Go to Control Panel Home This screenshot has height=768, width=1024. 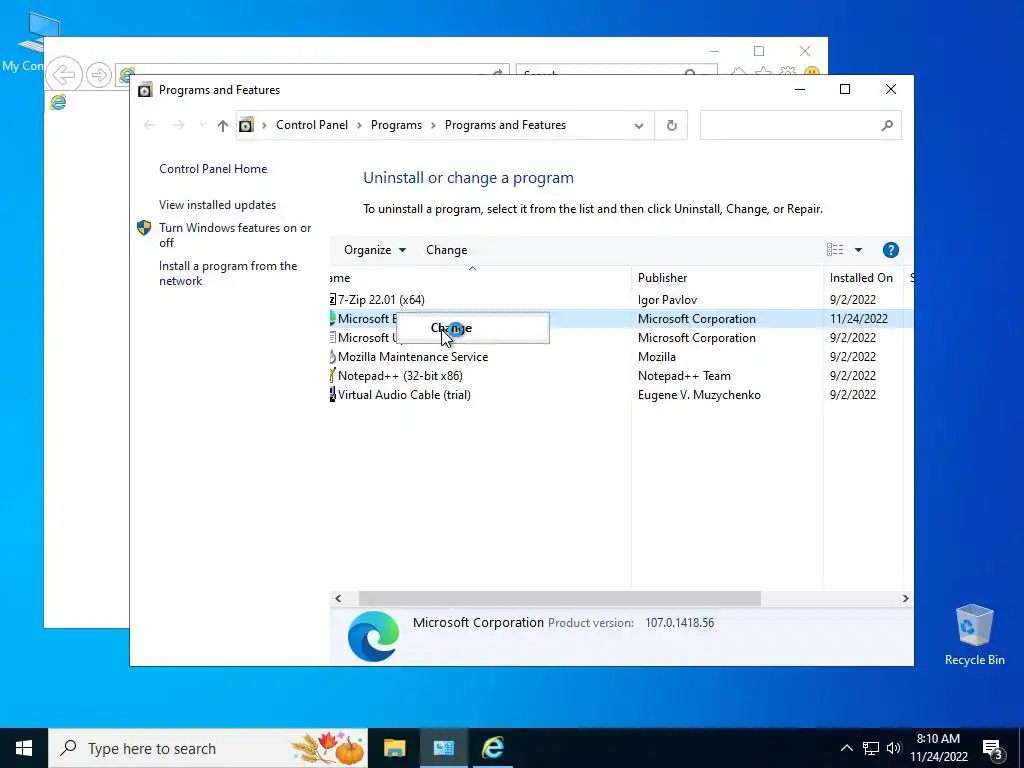[213, 168]
